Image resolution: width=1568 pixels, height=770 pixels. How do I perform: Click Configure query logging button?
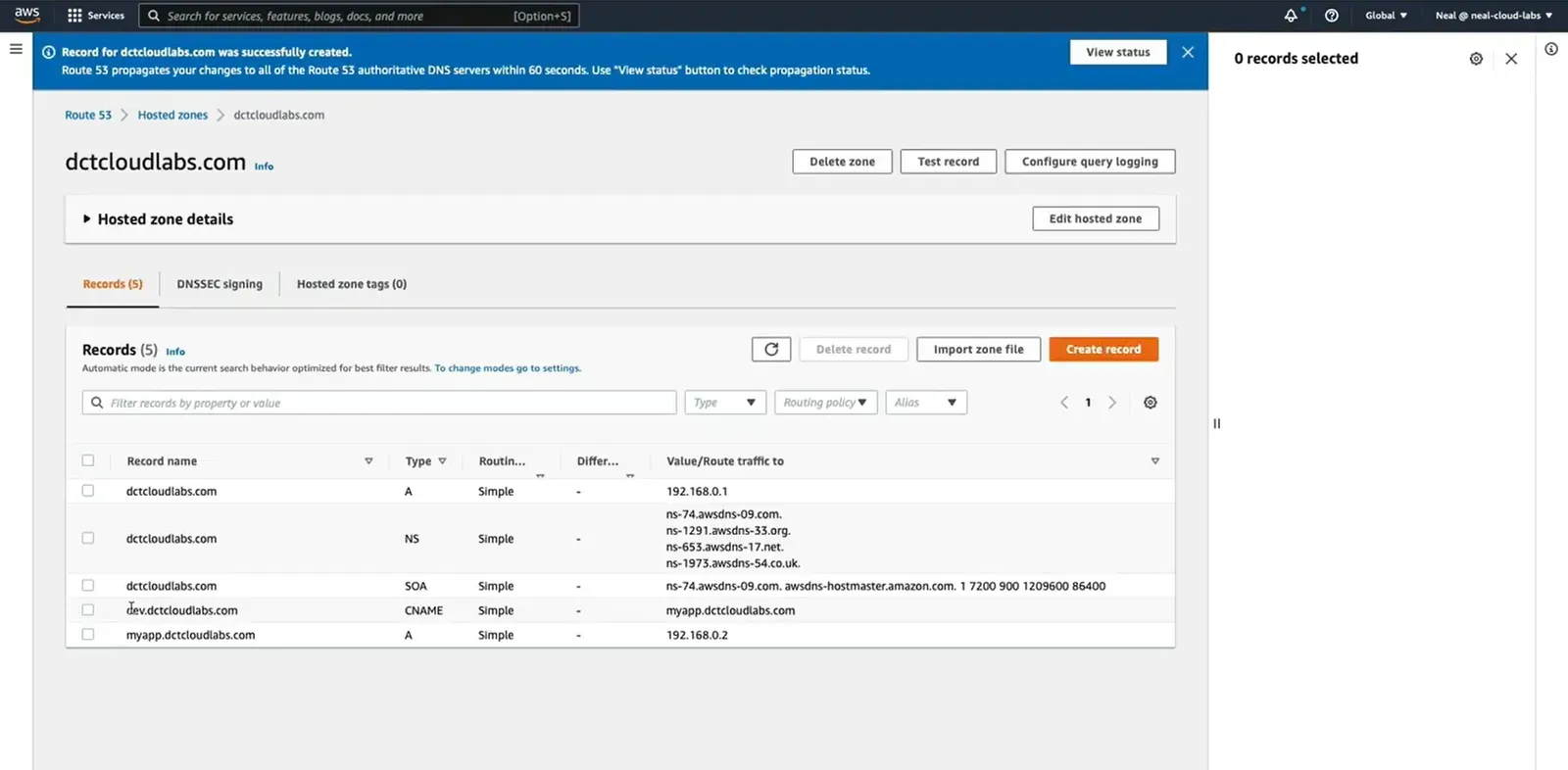pos(1090,162)
